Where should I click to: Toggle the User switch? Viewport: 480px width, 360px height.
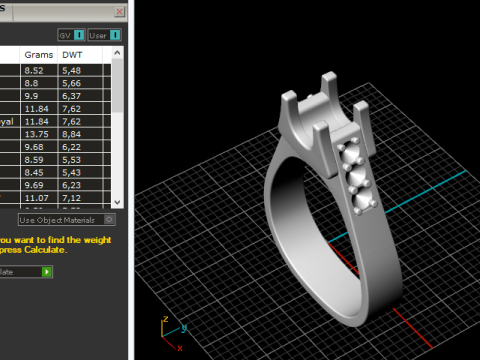(104, 35)
